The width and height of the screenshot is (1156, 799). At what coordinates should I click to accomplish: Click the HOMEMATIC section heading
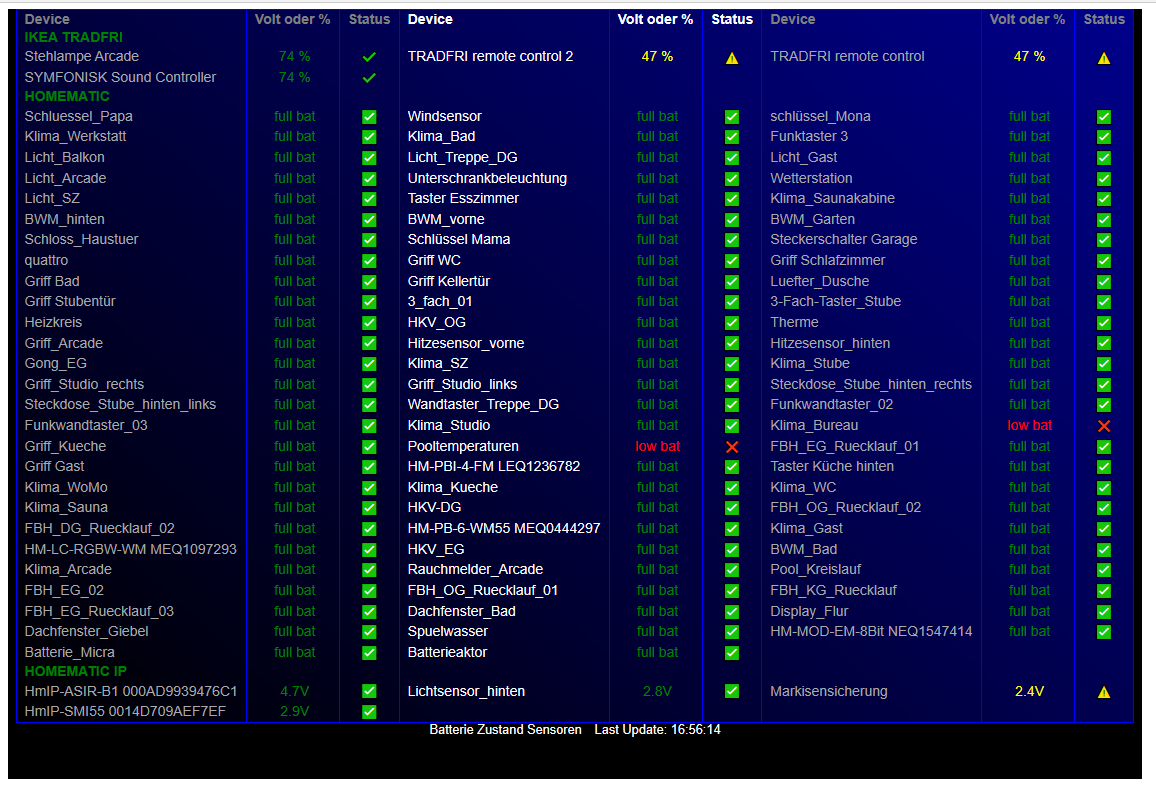tap(67, 96)
